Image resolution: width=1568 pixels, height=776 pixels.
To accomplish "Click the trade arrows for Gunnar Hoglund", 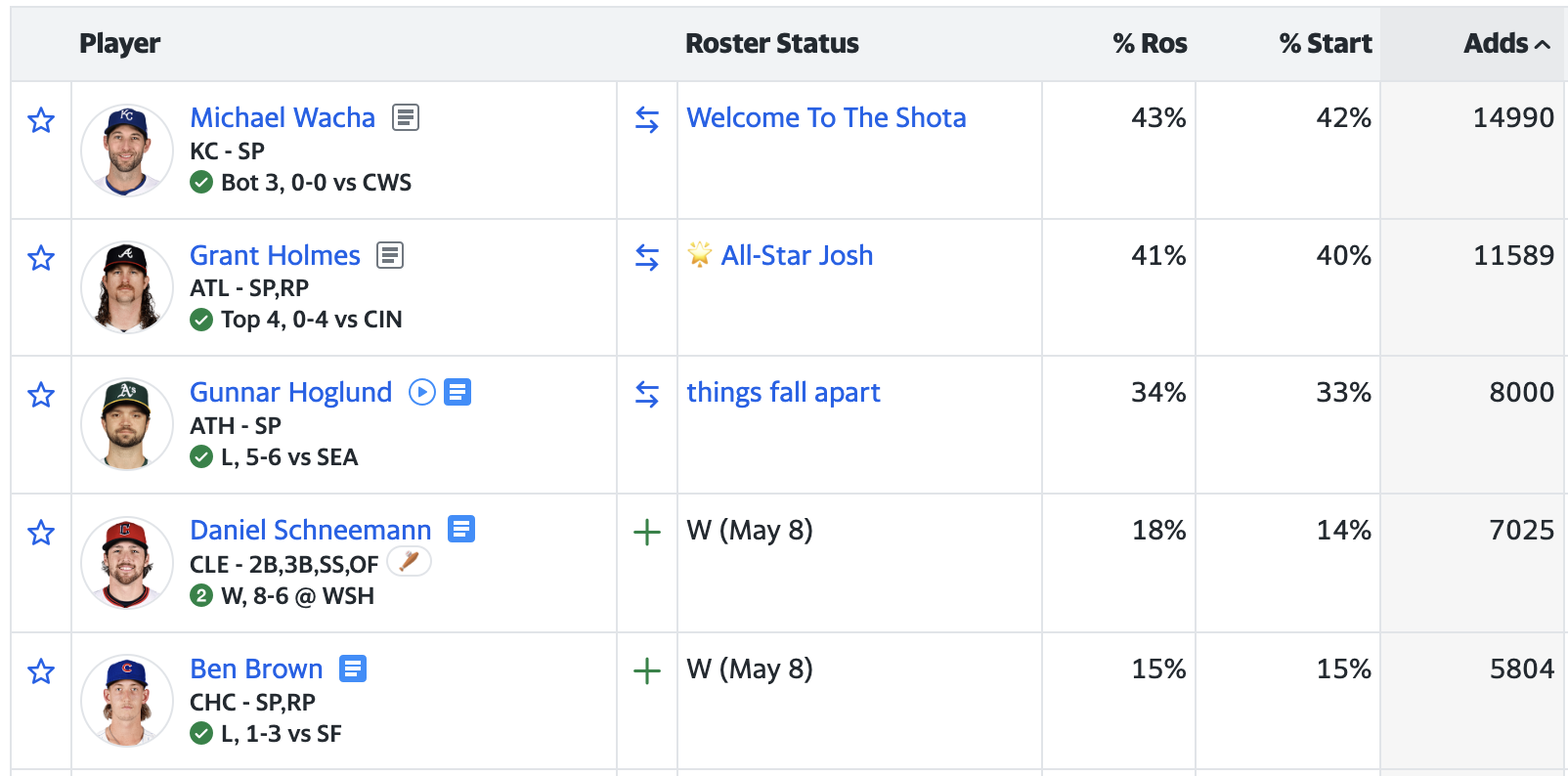I will coord(647,394).
